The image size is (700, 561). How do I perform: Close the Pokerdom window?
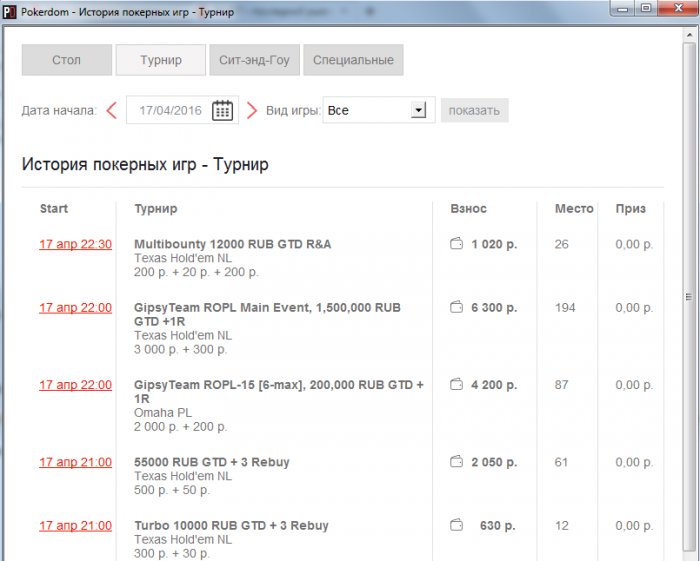(x=678, y=8)
